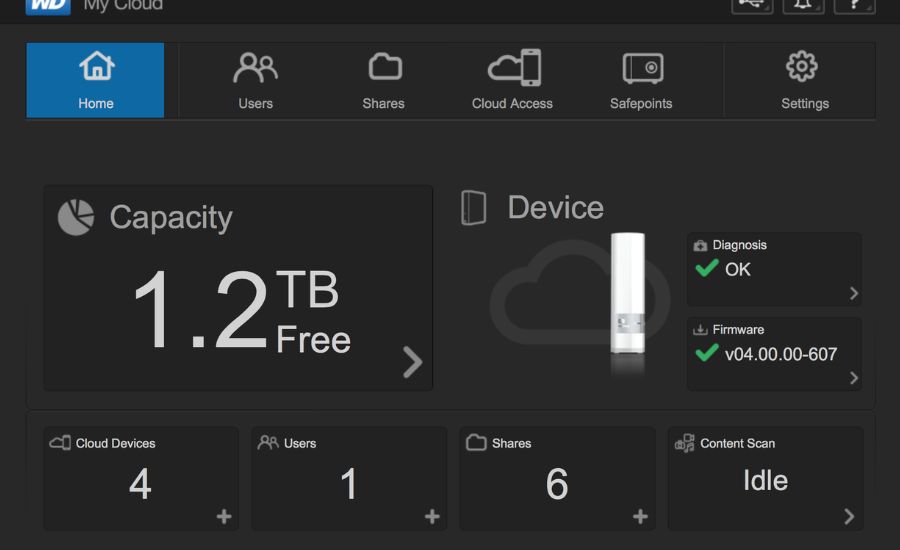Expand the Firmware panel arrow
The image size is (900, 550).
click(854, 378)
